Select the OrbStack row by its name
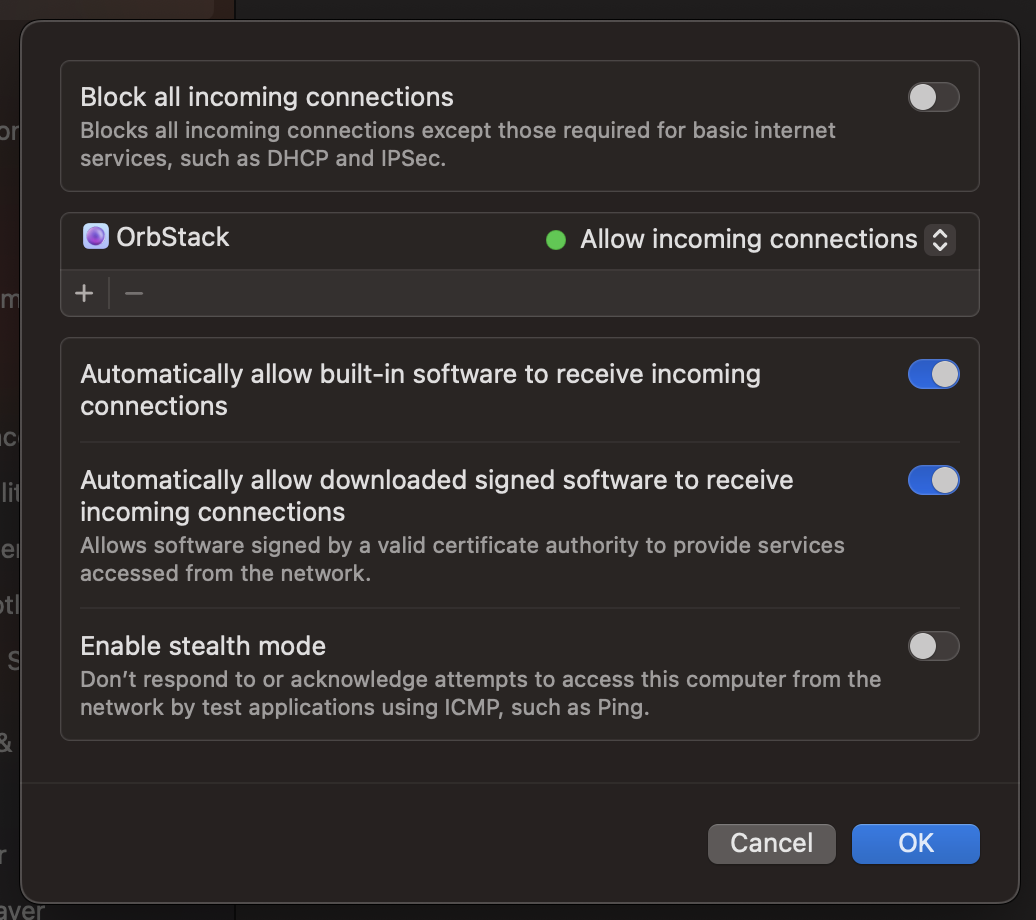The image size is (1036, 920). click(173, 237)
